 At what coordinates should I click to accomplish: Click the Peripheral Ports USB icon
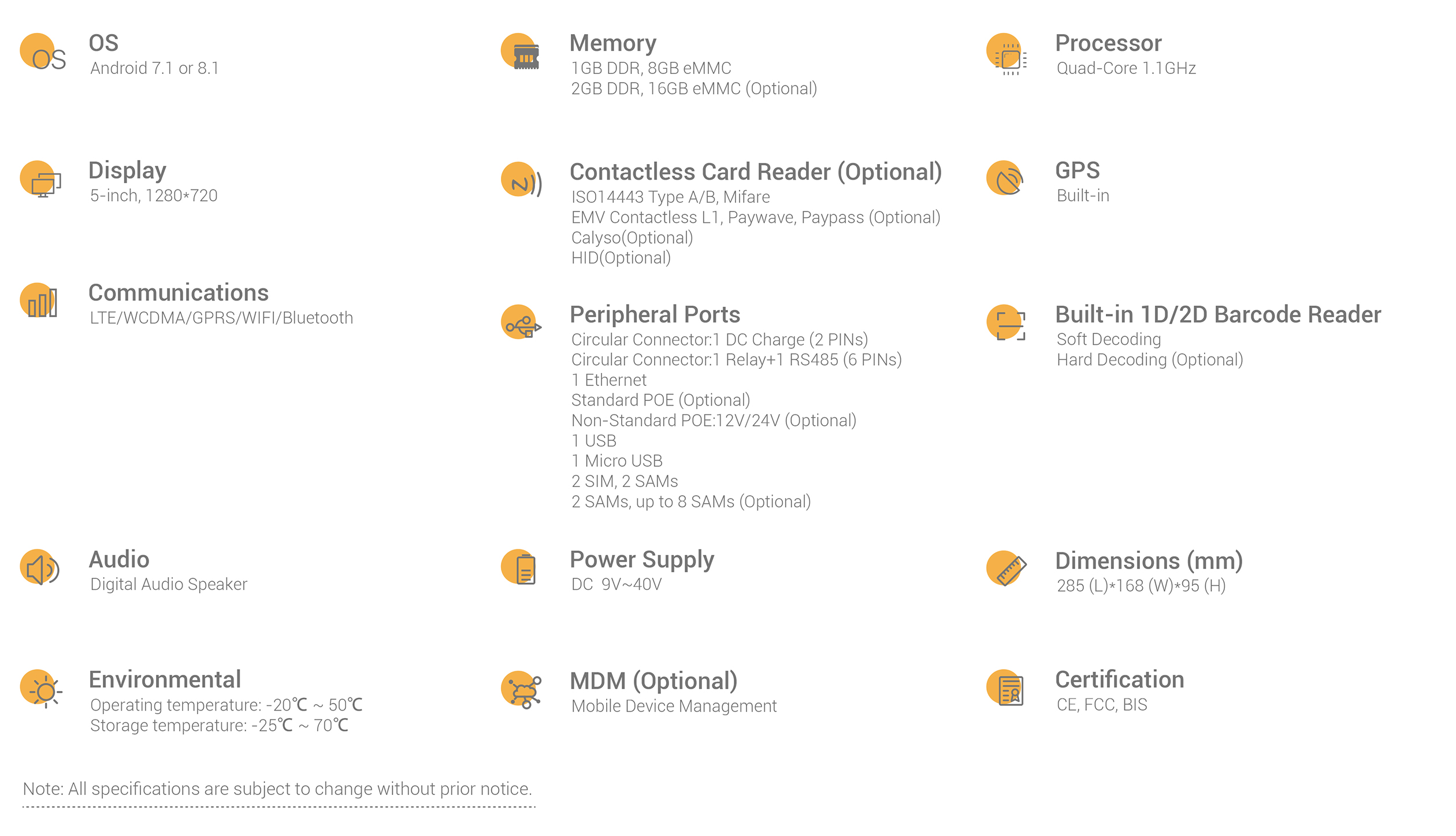pos(521,322)
